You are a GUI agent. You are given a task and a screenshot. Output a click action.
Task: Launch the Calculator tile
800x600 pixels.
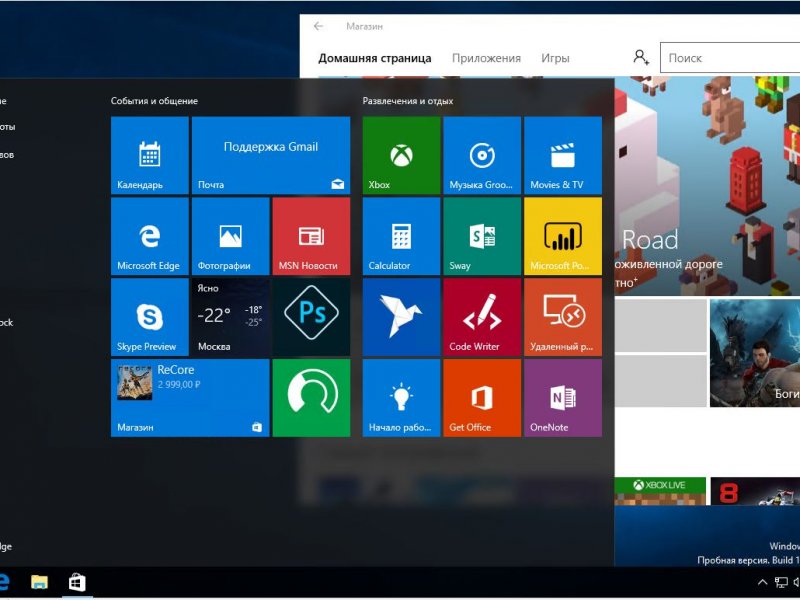click(402, 236)
